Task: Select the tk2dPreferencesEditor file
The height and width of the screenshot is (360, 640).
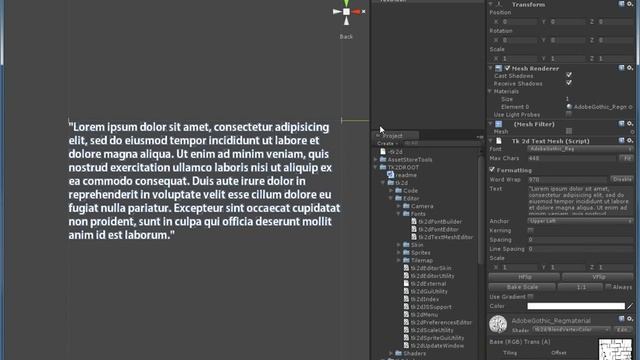Action: [441, 322]
